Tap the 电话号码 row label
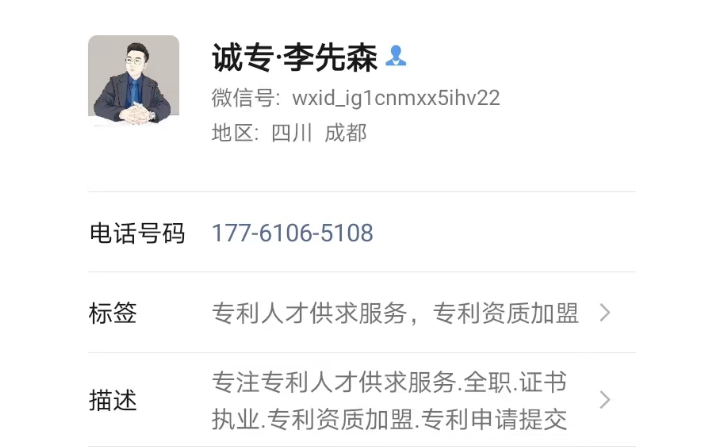This screenshot has height=448, width=710. click(137, 233)
